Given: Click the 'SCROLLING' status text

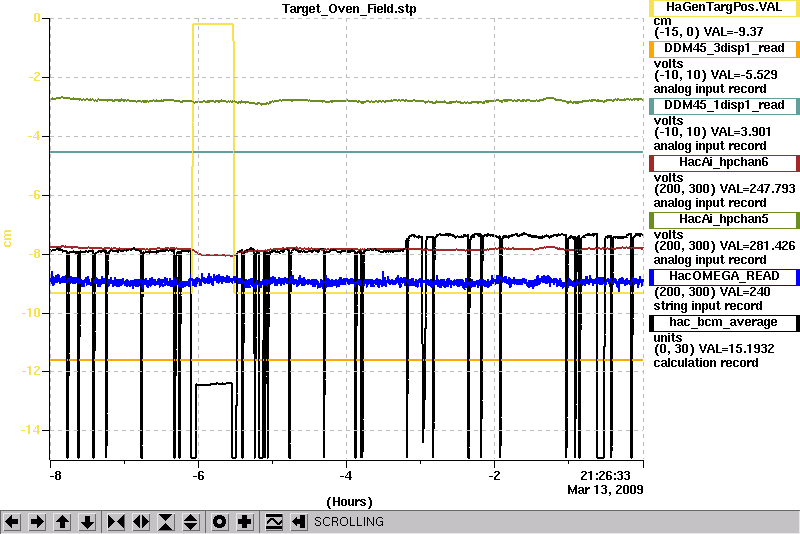Looking at the screenshot, I should coord(349,522).
